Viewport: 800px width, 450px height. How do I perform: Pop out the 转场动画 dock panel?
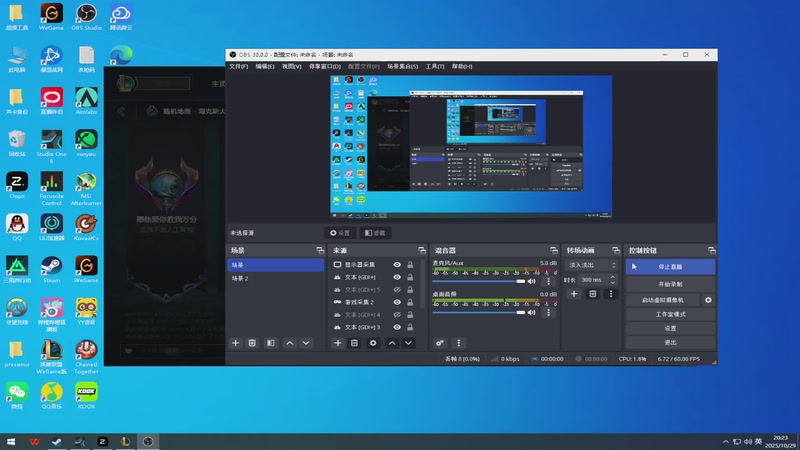(x=616, y=250)
